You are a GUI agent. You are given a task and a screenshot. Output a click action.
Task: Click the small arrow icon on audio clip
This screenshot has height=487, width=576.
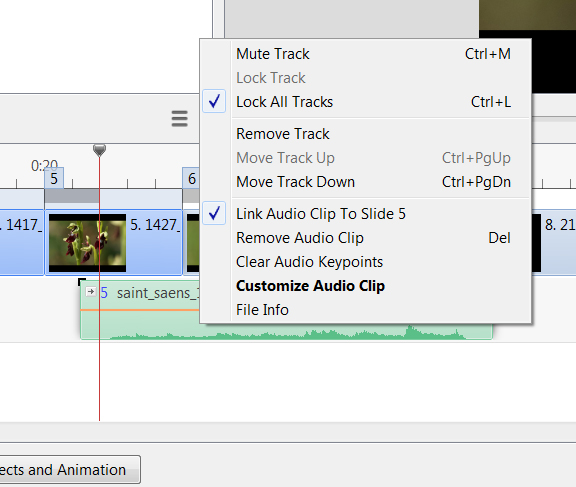(91, 292)
